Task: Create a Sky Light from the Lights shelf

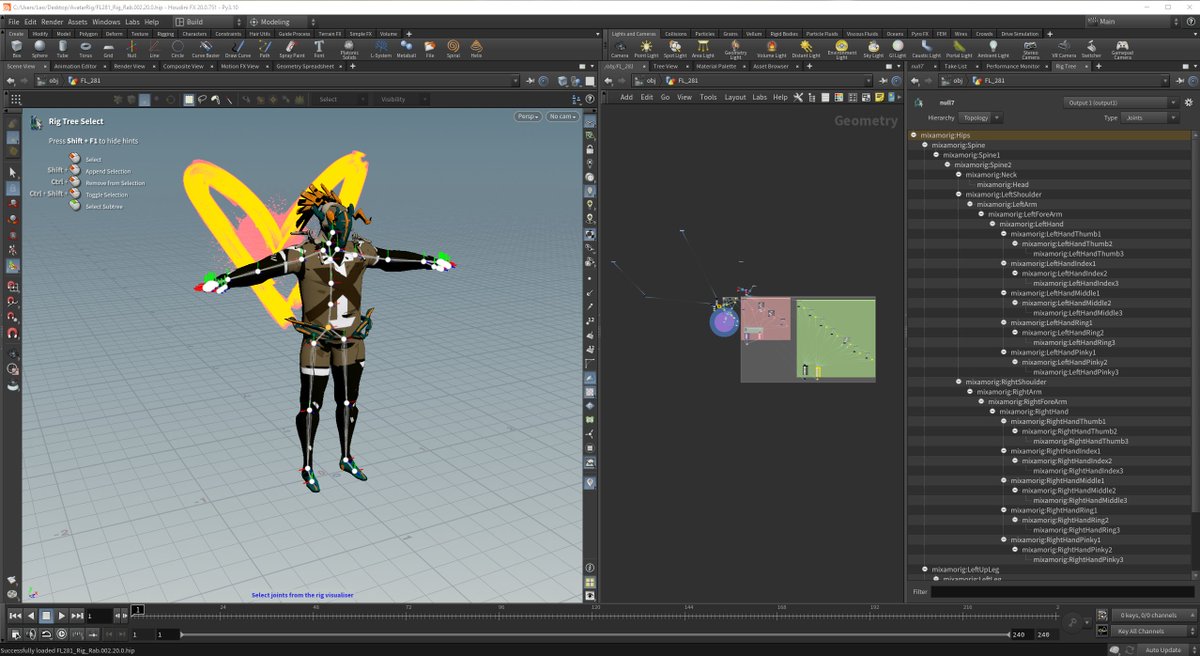Action: pyautogui.click(x=873, y=47)
